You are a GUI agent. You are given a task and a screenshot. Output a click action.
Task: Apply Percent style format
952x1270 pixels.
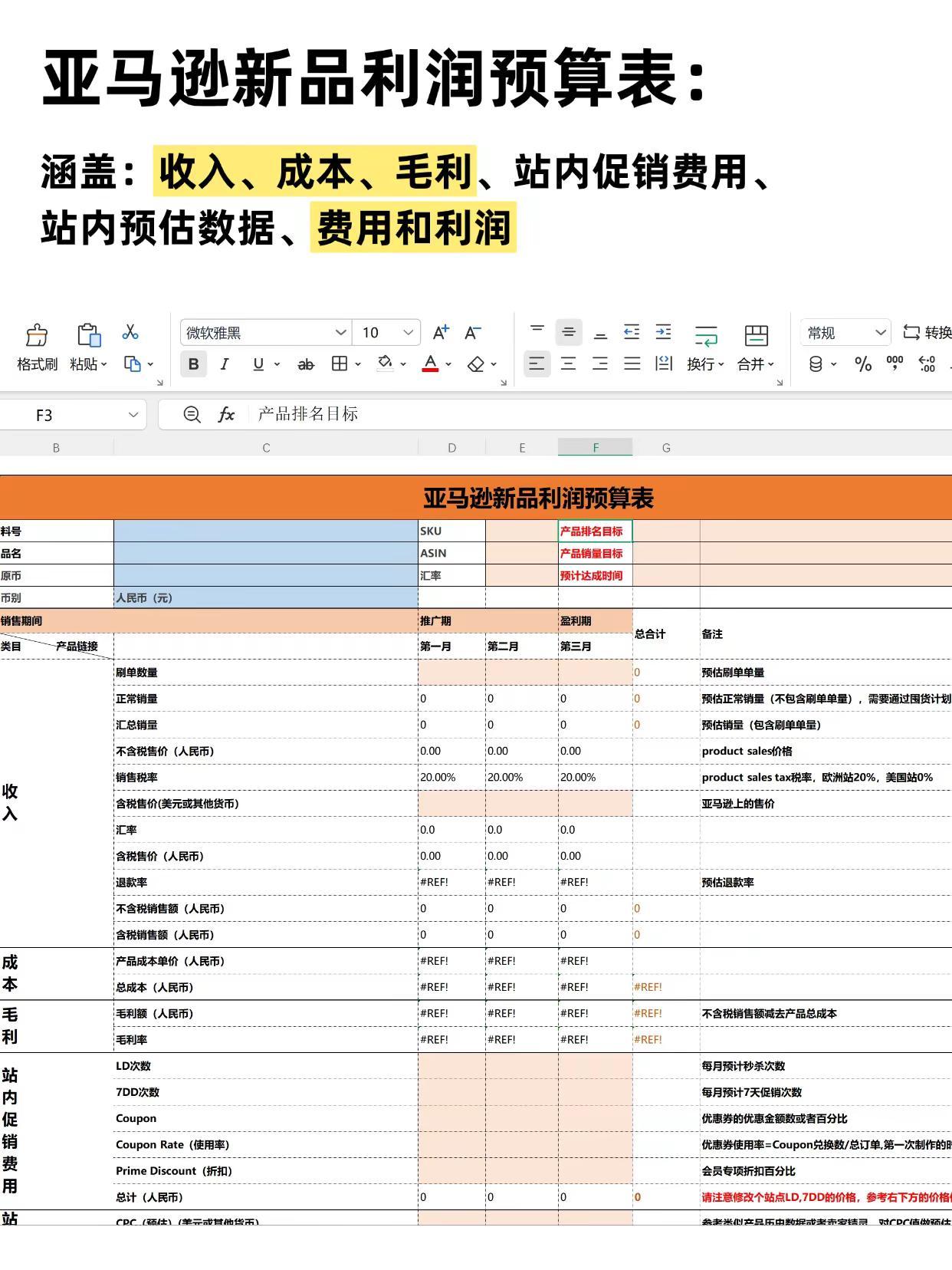(x=863, y=364)
